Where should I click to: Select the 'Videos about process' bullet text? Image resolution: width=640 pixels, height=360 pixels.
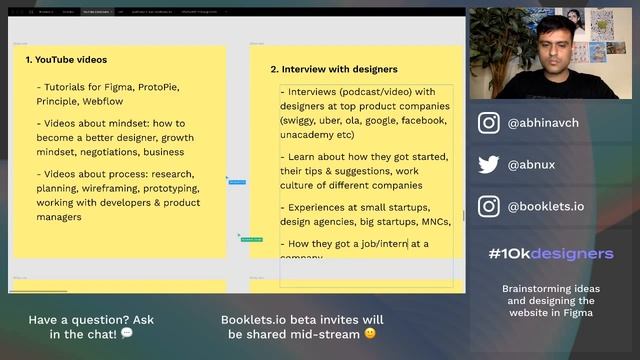pyautogui.click(x=118, y=196)
